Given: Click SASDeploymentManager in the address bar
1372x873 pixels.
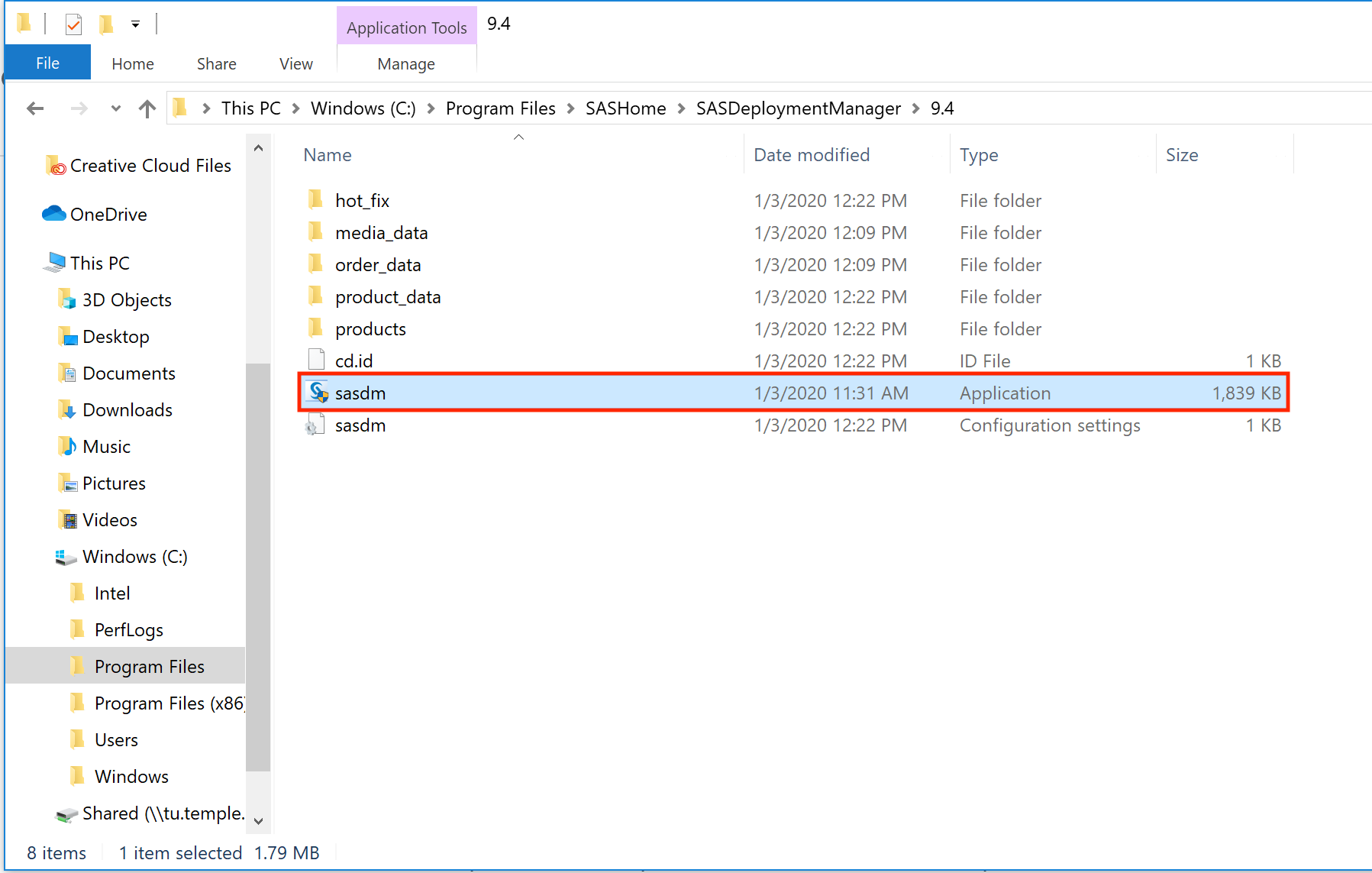Looking at the screenshot, I should point(799,108).
